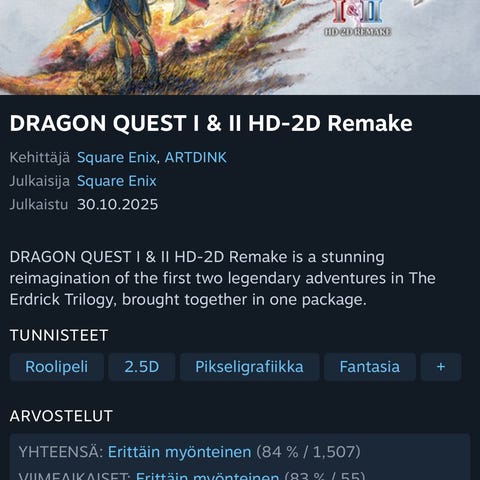Viewport: 480px width, 480px height.
Task: Click the overall review count 1,507
Action: tap(335, 452)
